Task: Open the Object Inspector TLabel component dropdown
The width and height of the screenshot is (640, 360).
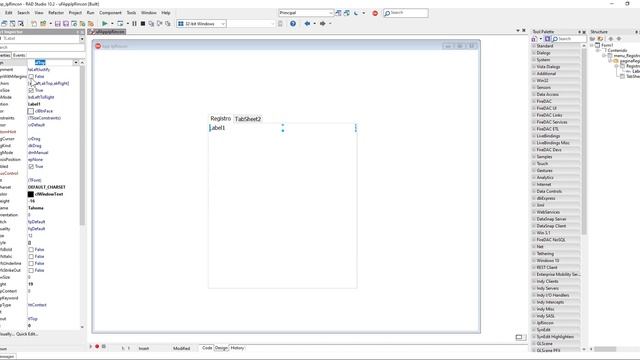Action: (82, 39)
